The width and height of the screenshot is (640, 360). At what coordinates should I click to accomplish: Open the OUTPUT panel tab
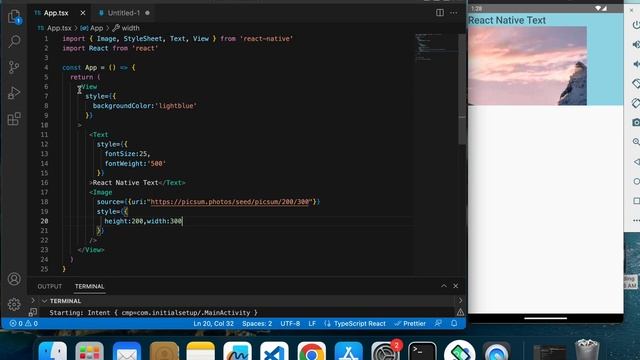point(49,287)
